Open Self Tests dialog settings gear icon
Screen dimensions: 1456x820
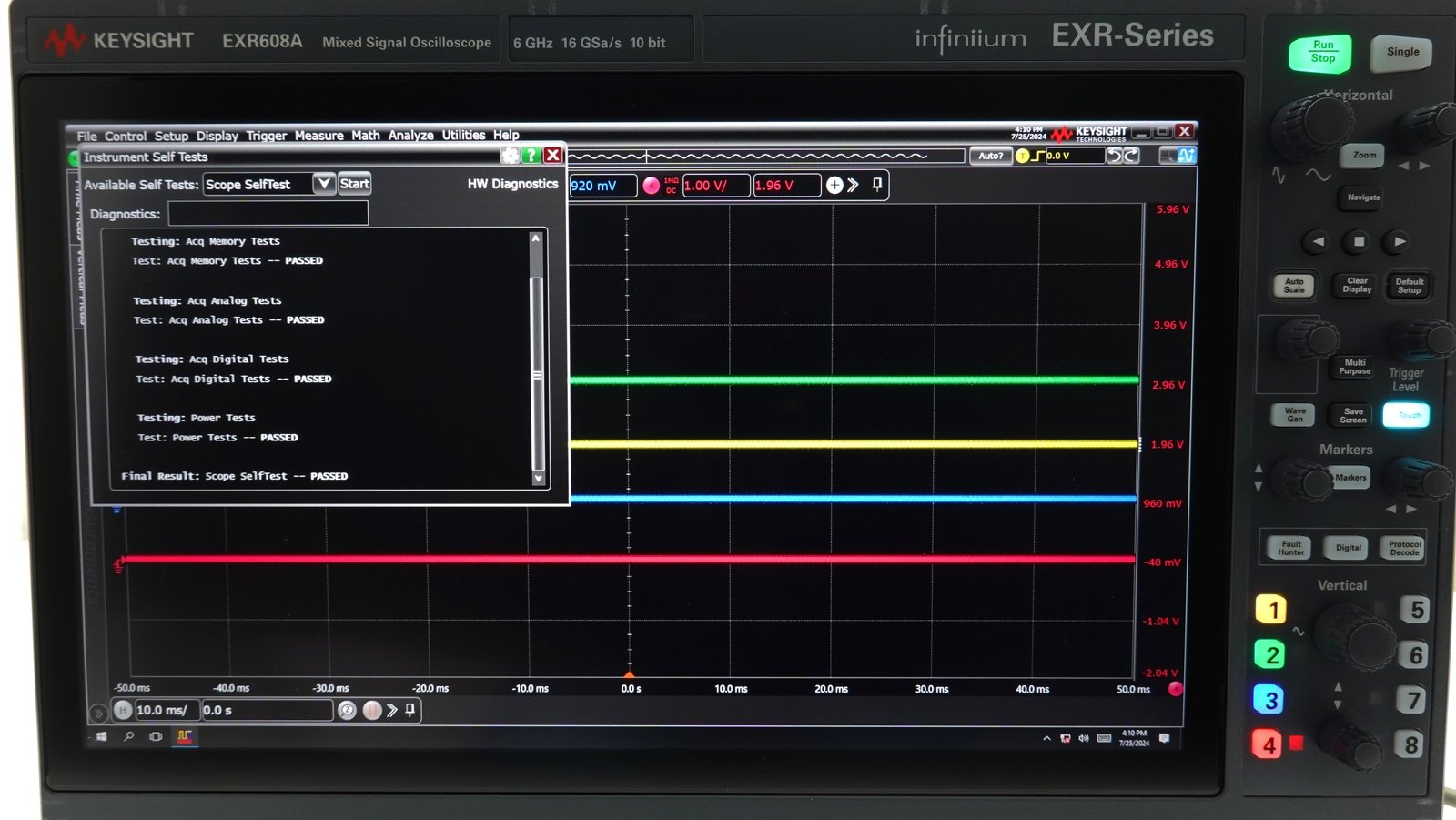click(x=510, y=156)
